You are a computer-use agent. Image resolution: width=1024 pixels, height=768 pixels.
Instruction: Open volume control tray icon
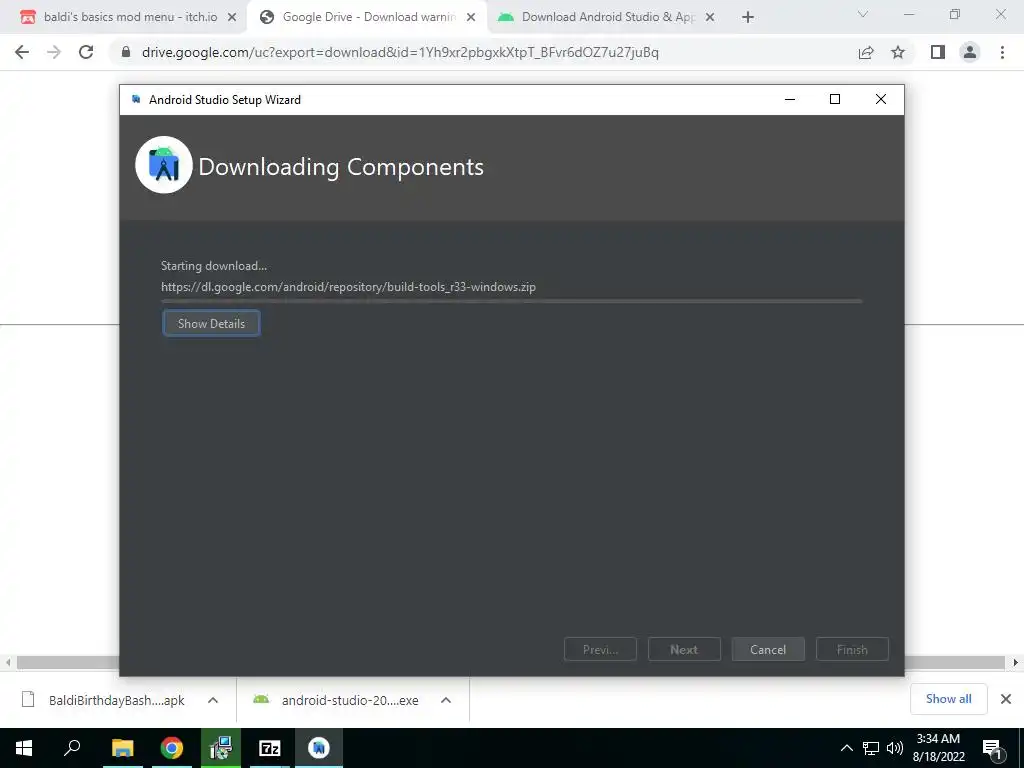click(895, 748)
